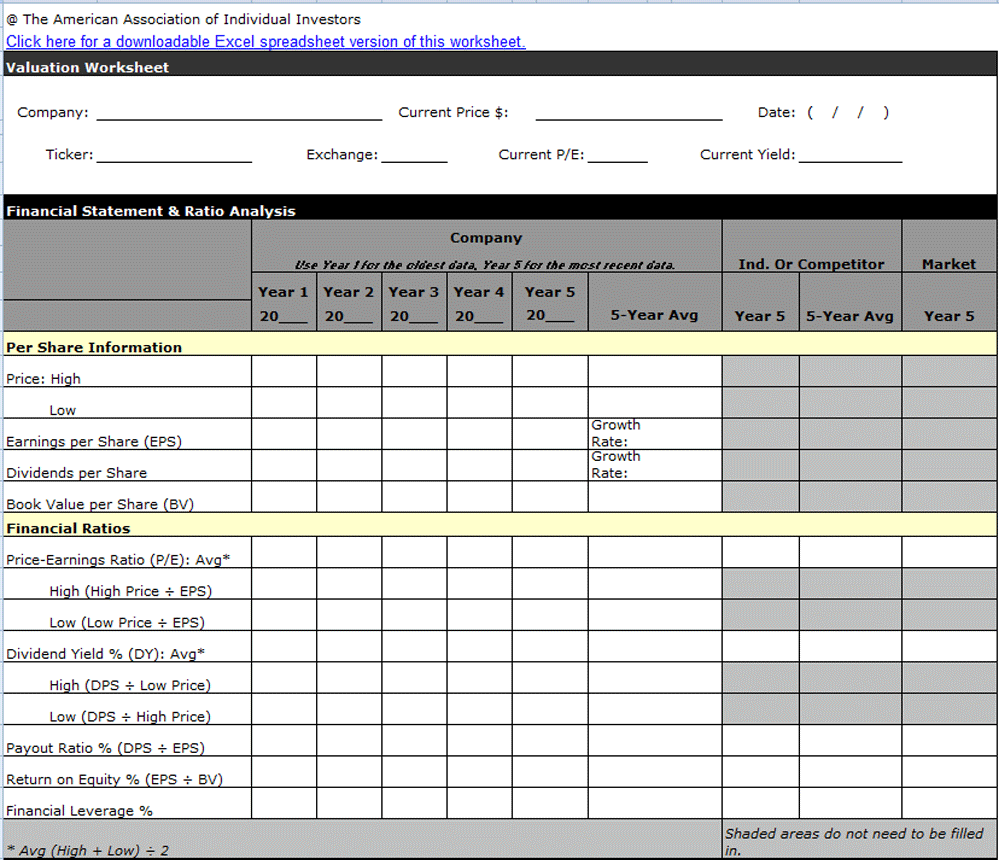The height and width of the screenshot is (860, 1000).
Task: Select the Financial Ratios section row
Action: [500, 525]
